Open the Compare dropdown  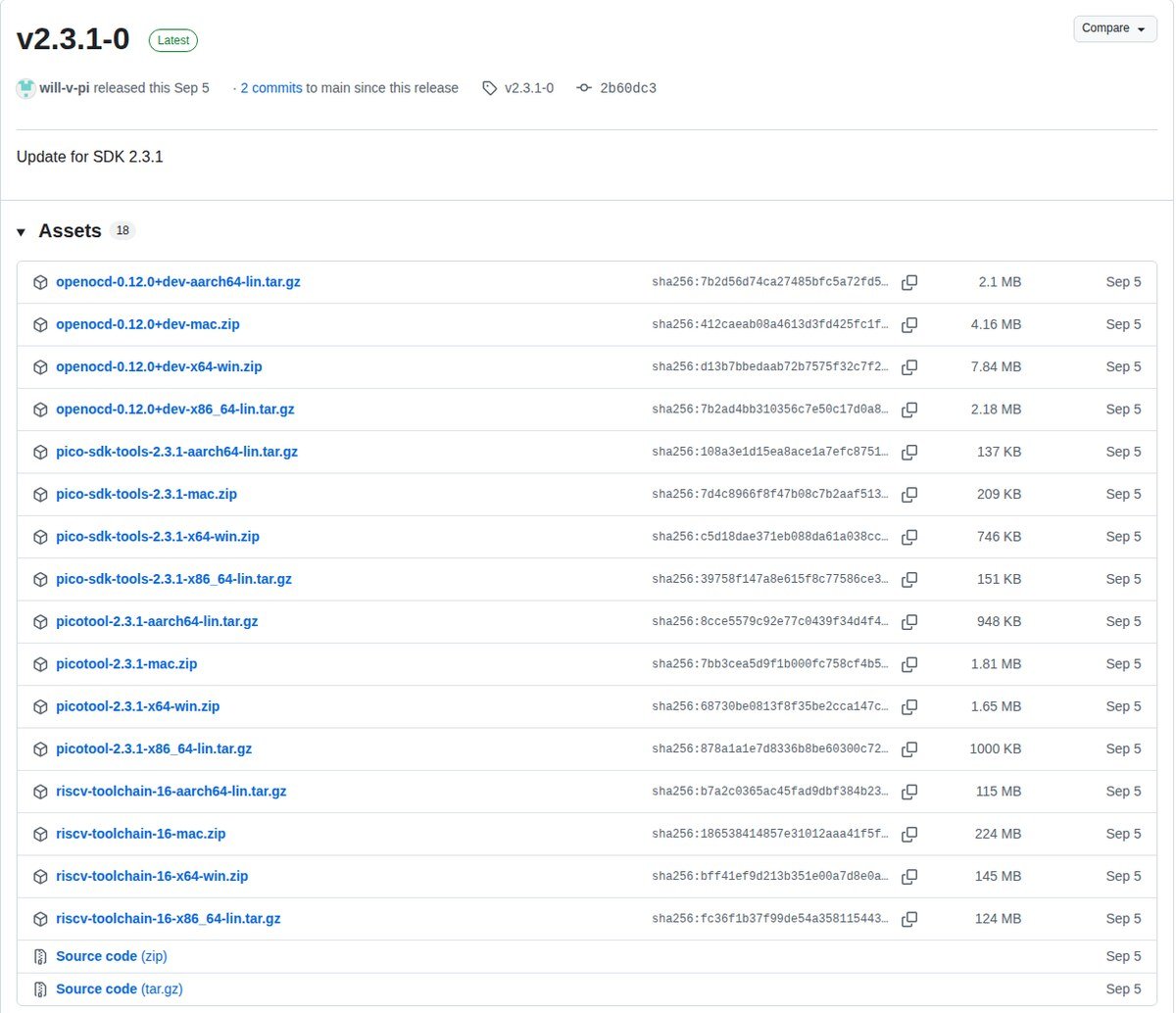click(x=1115, y=28)
